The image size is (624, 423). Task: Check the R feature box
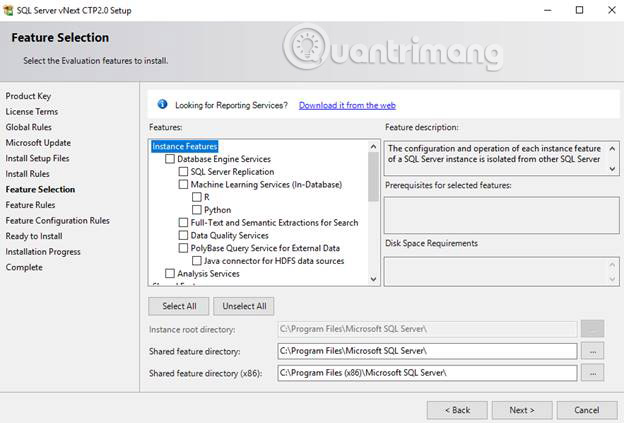click(x=197, y=197)
